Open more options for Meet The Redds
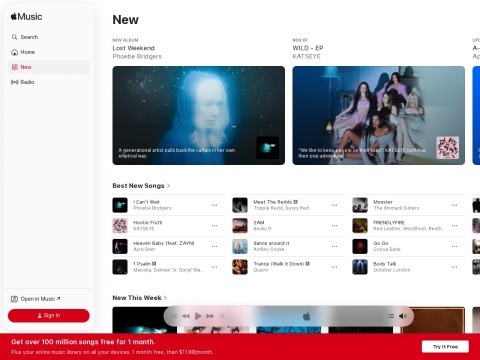Screen dimensions: 480x360 (334, 205)
